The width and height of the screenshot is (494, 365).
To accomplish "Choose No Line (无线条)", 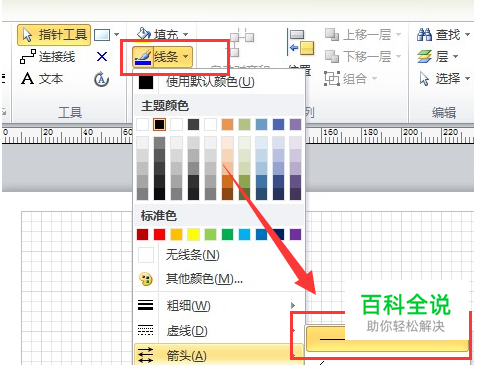I will pyautogui.click(x=219, y=255).
